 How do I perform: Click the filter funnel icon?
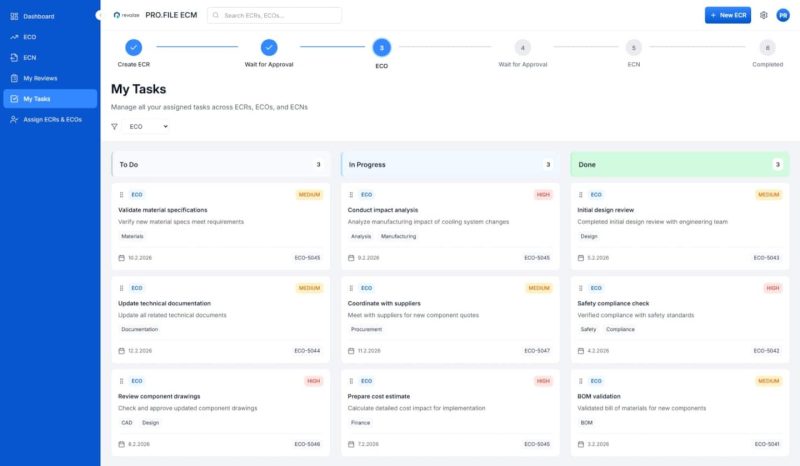tap(114, 127)
